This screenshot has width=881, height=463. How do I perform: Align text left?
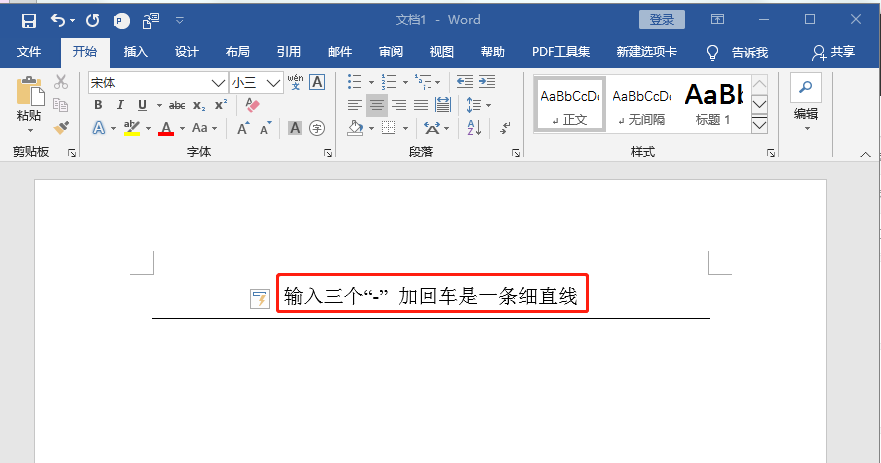pyautogui.click(x=355, y=105)
